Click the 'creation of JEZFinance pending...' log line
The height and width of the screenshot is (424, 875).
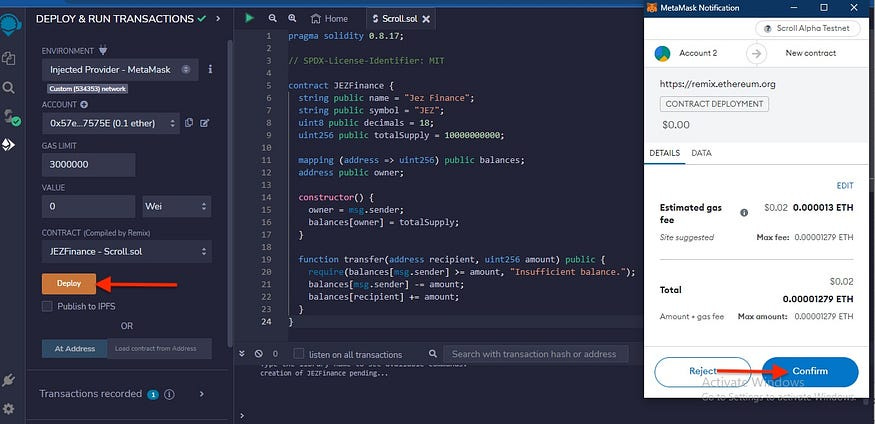324,373
